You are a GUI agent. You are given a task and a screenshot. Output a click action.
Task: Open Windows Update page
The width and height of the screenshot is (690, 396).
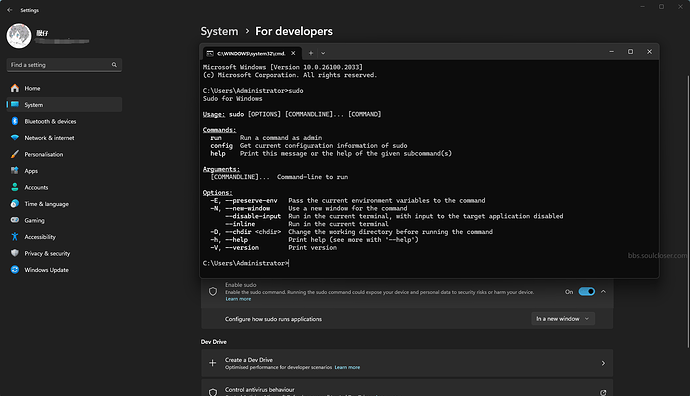tap(64, 270)
